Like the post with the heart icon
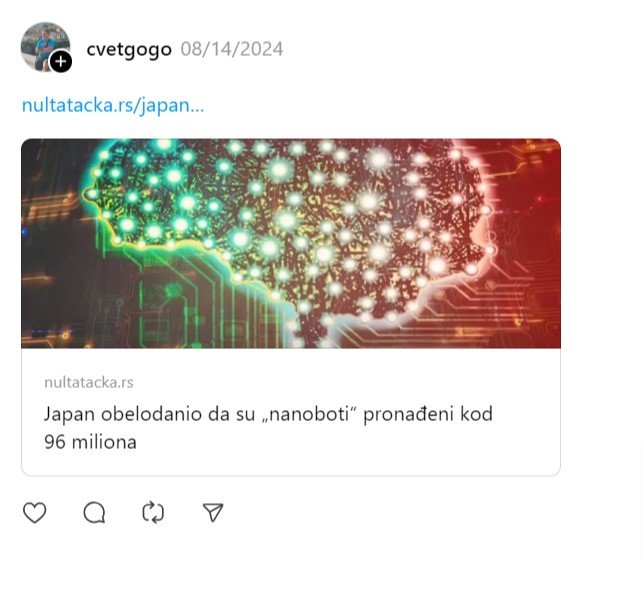This screenshot has height=595, width=642. click(34, 512)
